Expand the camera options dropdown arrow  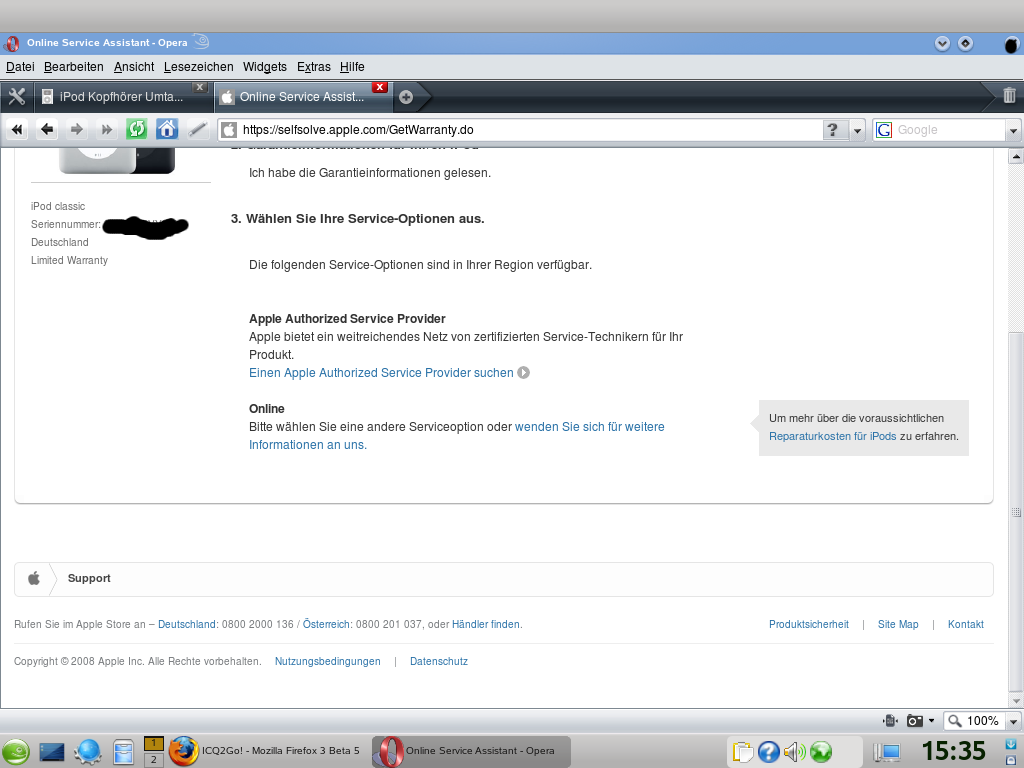coord(931,720)
